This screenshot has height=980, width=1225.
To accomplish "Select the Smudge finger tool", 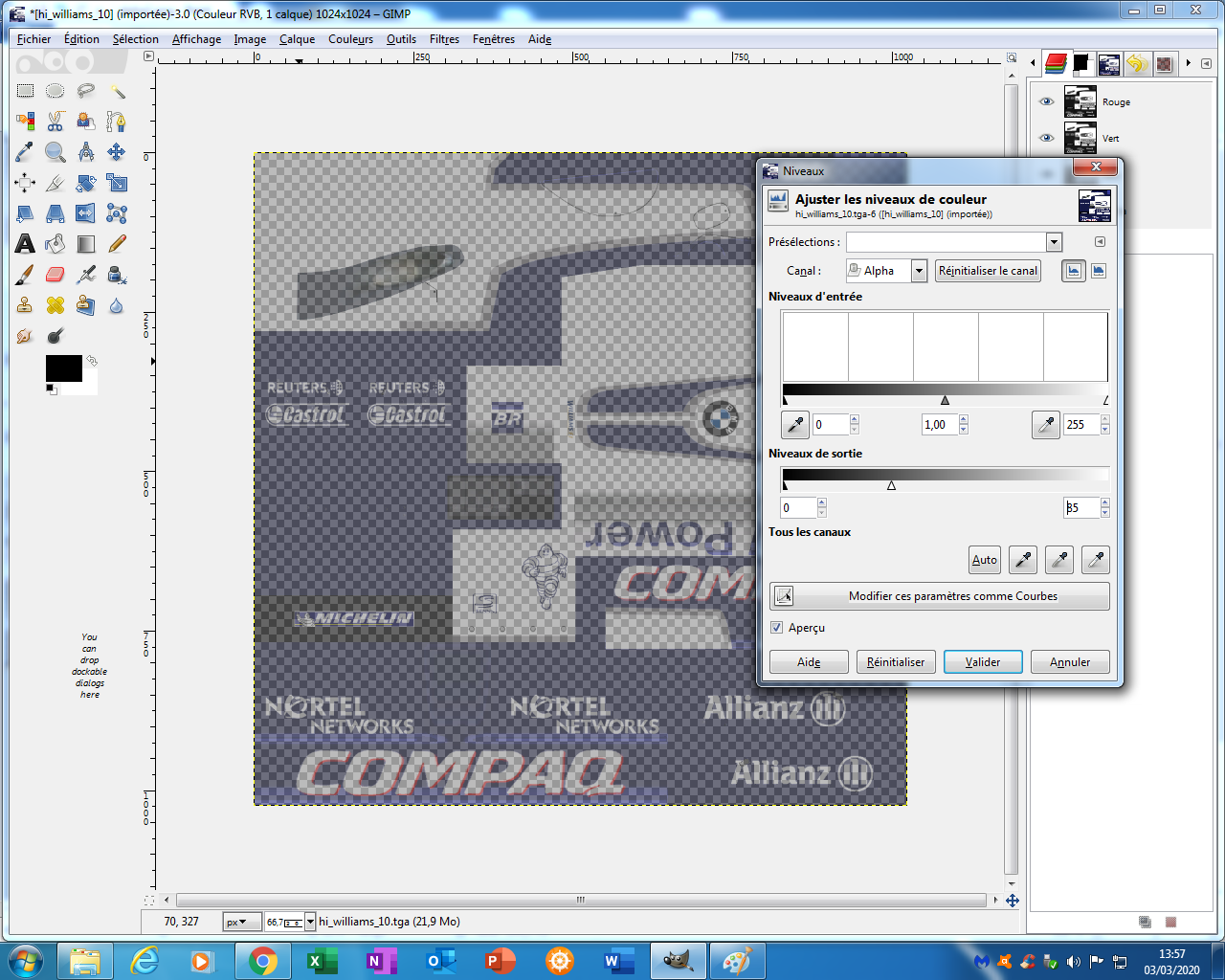I will click(x=25, y=336).
